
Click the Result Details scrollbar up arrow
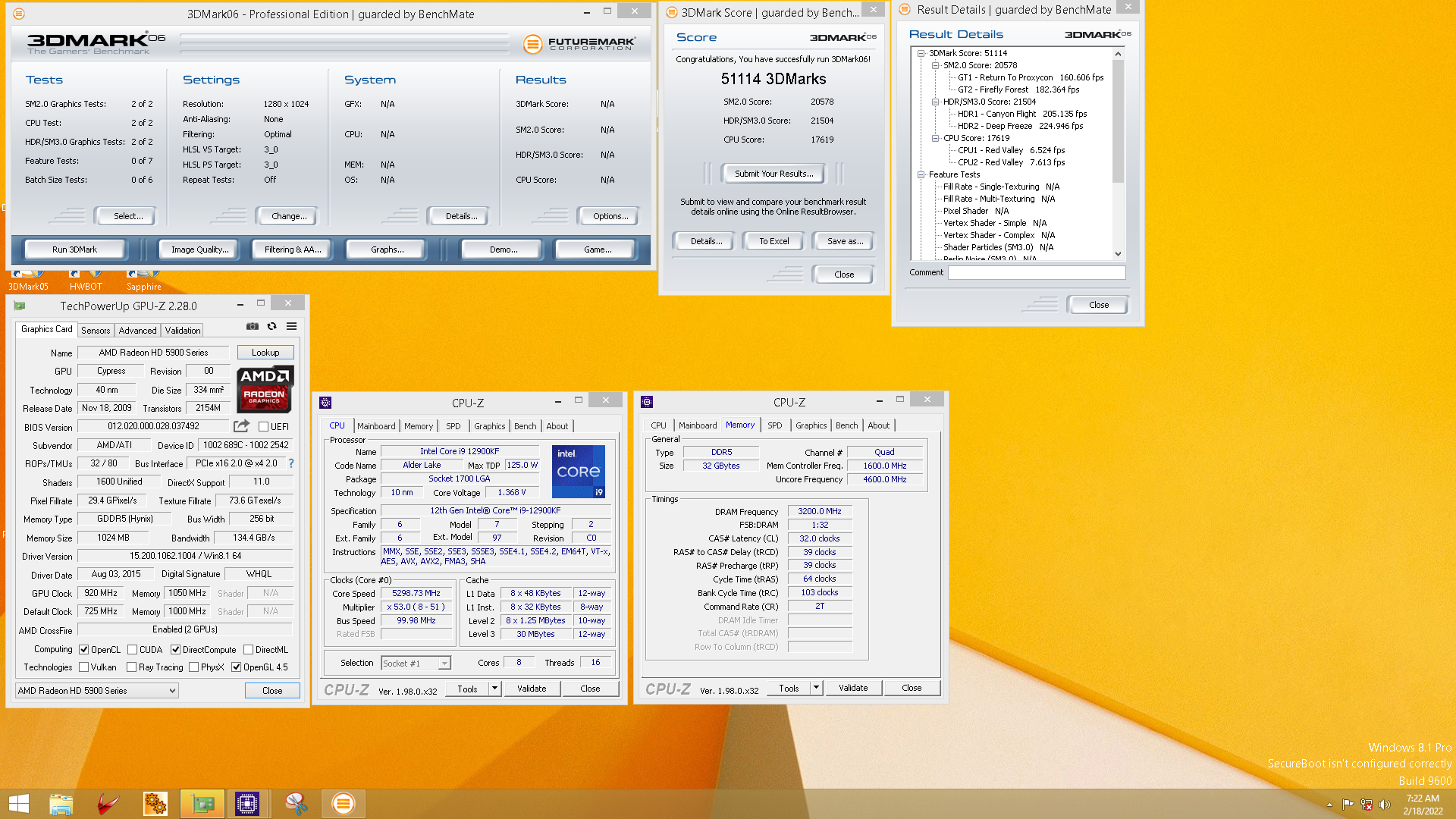(x=1118, y=53)
